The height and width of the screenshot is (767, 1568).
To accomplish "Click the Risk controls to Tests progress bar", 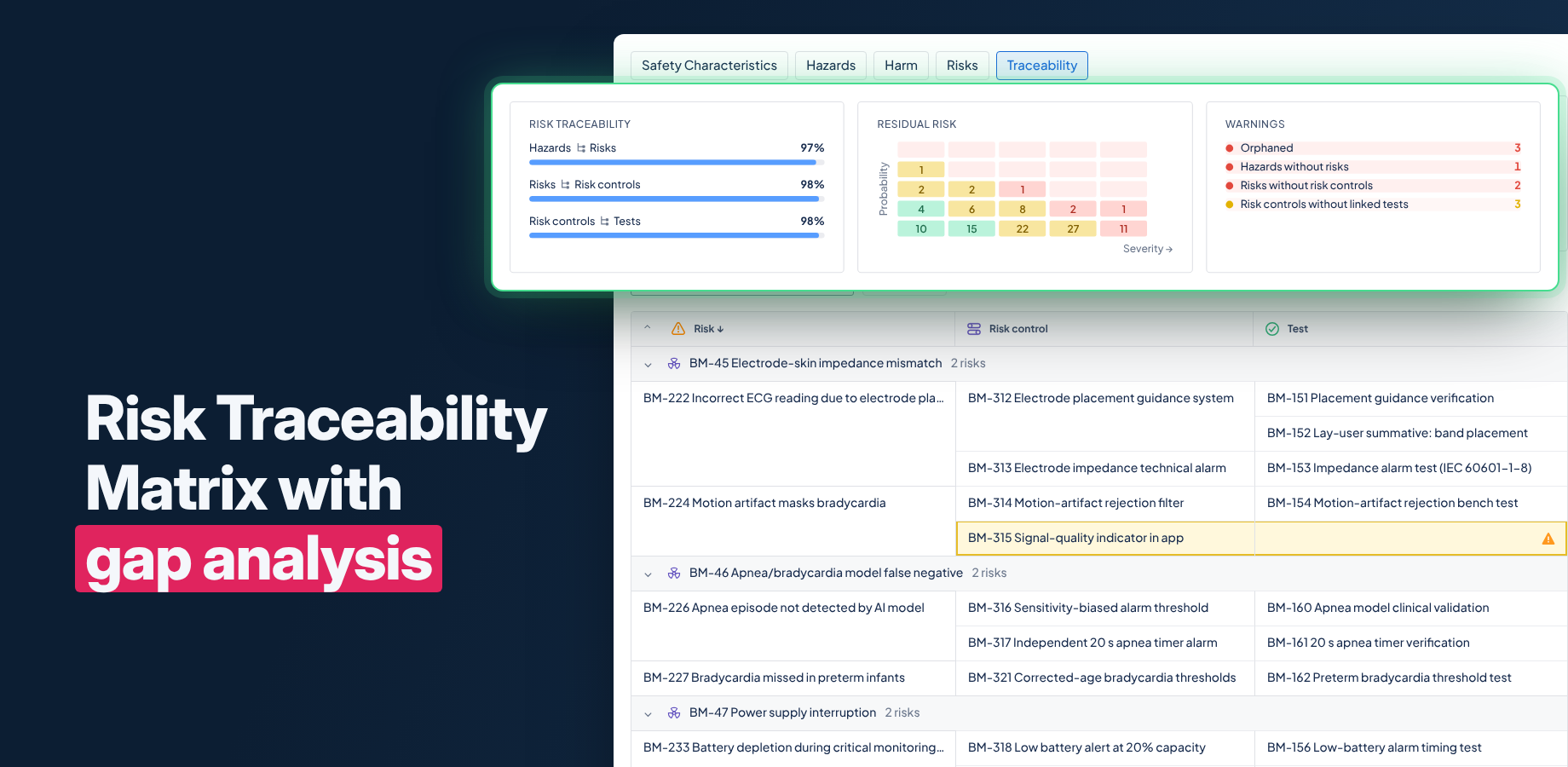I will (677, 235).
